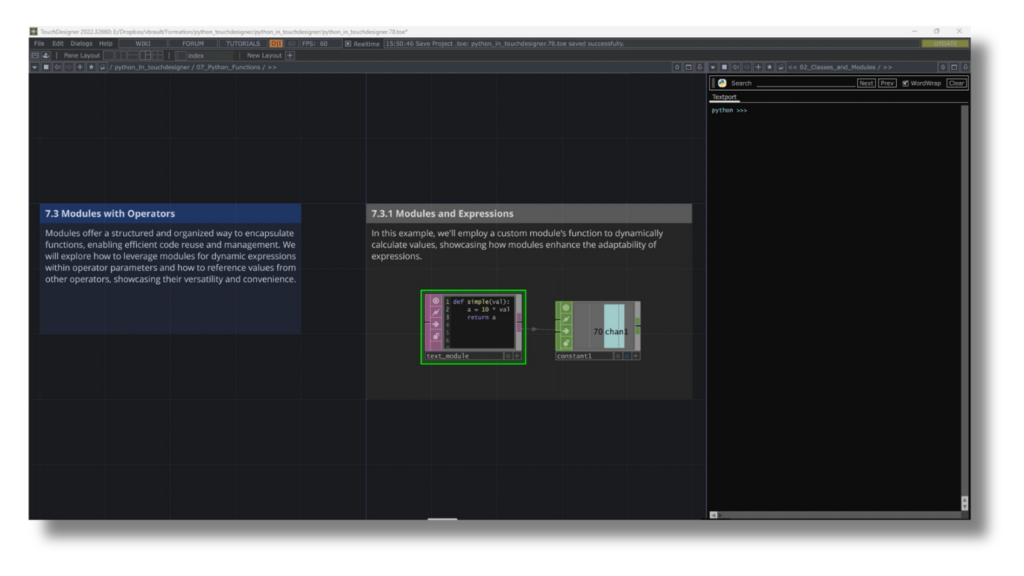Open bookmarks star in right pane bar

[x=769, y=67]
